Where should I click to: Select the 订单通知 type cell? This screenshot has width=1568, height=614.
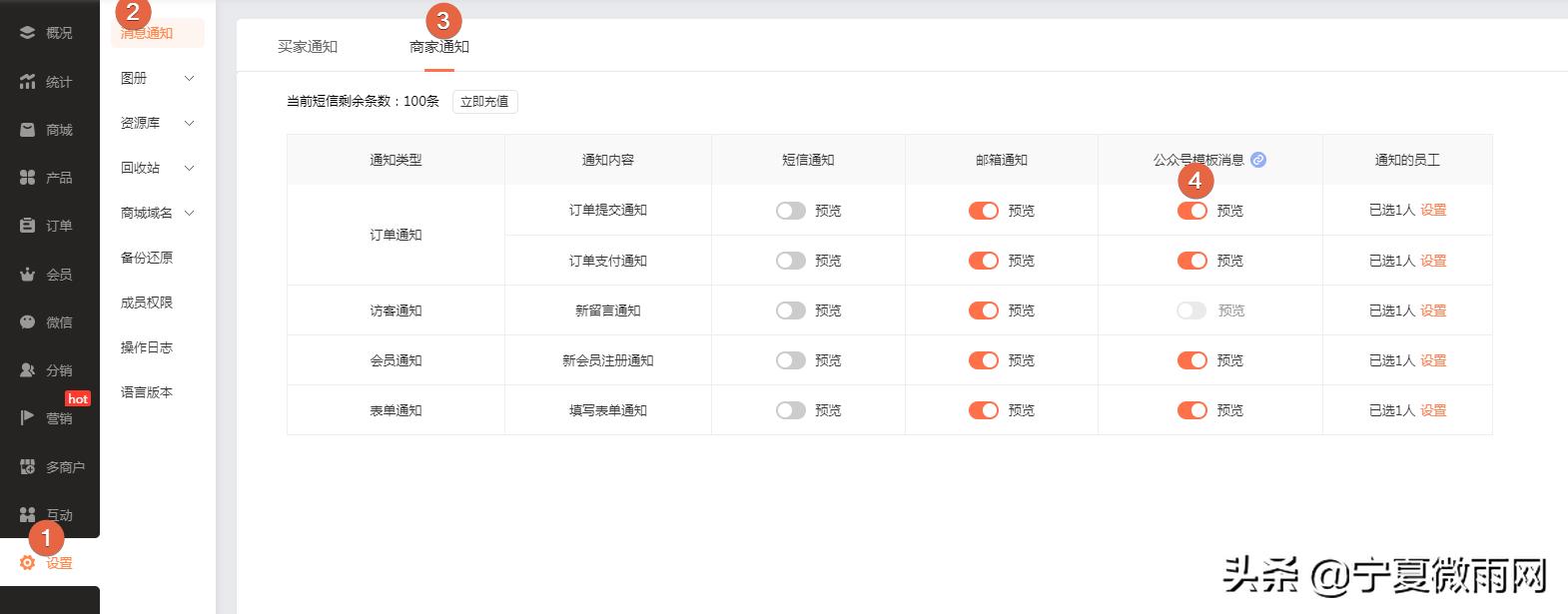tap(395, 236)
